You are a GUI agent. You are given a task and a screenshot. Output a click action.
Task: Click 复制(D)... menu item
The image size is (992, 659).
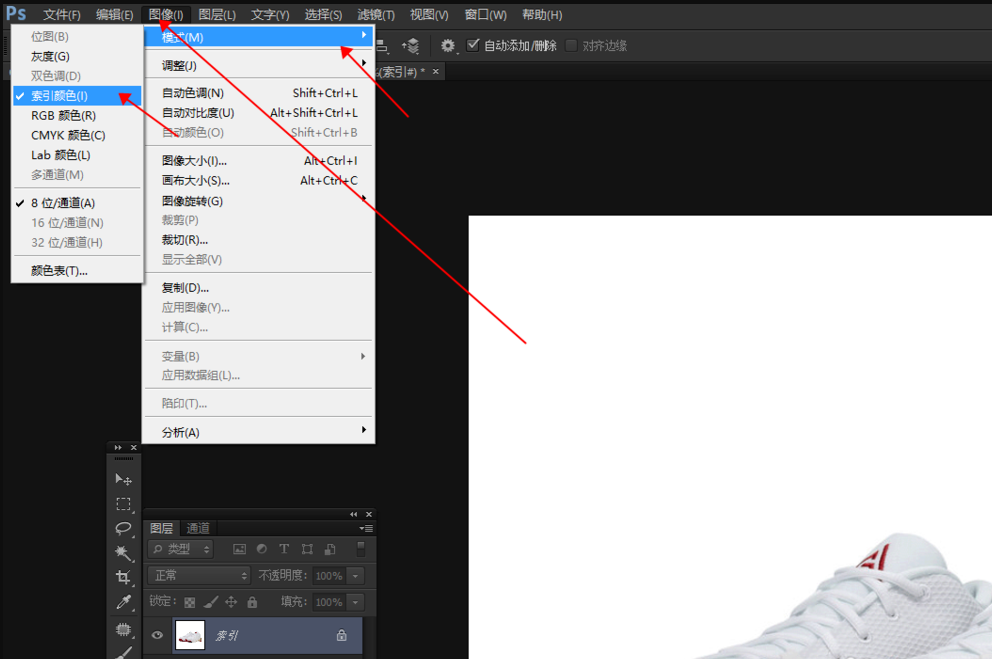[259, 288]
